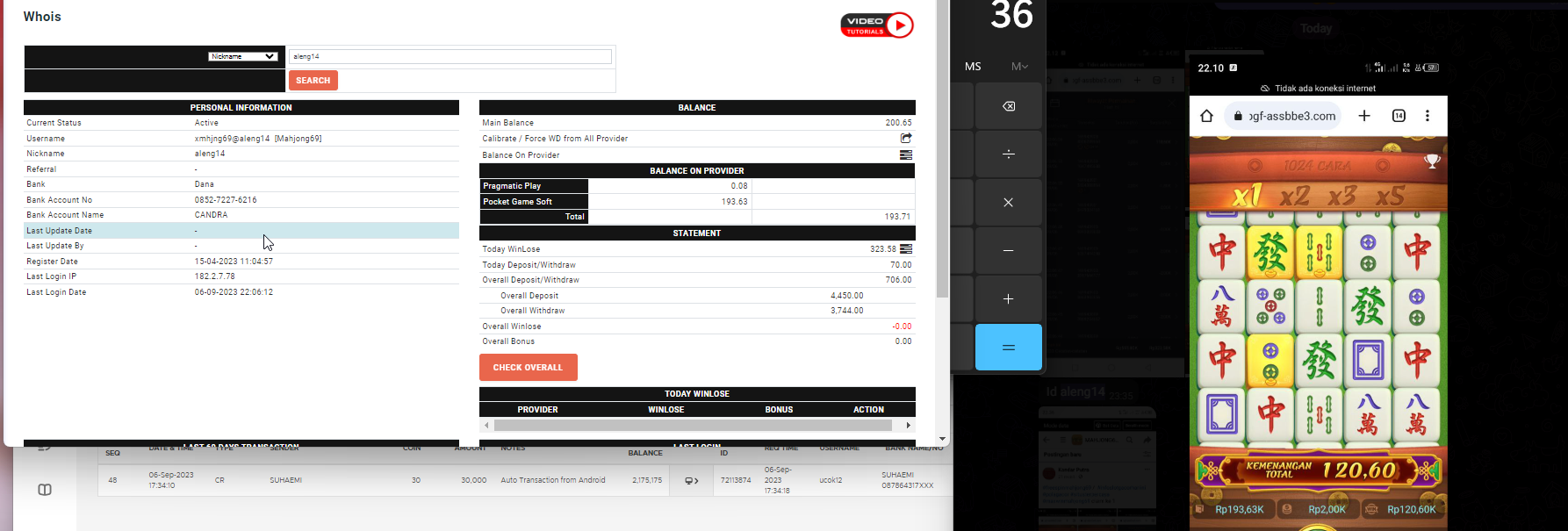This screenshot has width=1568, height=531.
Task: Tap the phone browser home icon
Action: 1206,116
